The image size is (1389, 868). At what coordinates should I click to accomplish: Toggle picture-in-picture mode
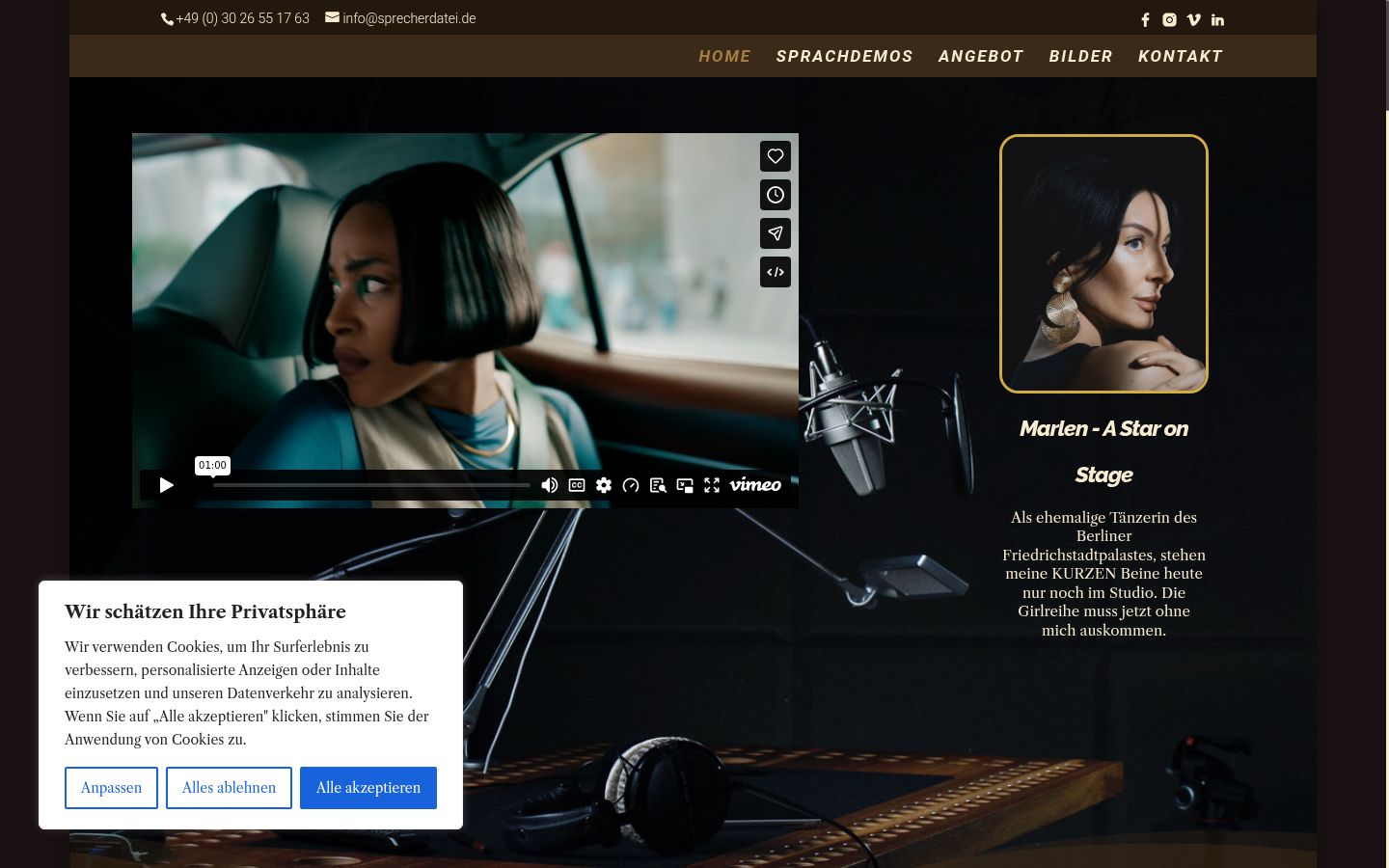[x=685, y=485]
